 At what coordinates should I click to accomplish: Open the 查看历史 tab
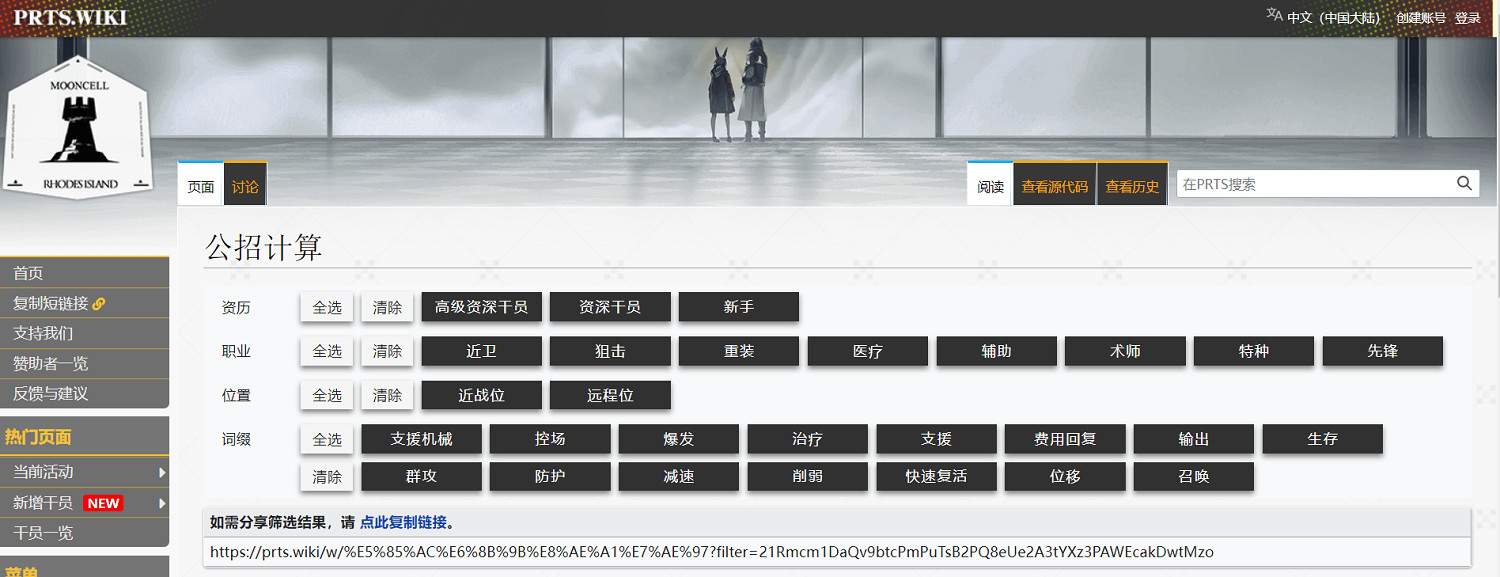[x=1132, y=187]
